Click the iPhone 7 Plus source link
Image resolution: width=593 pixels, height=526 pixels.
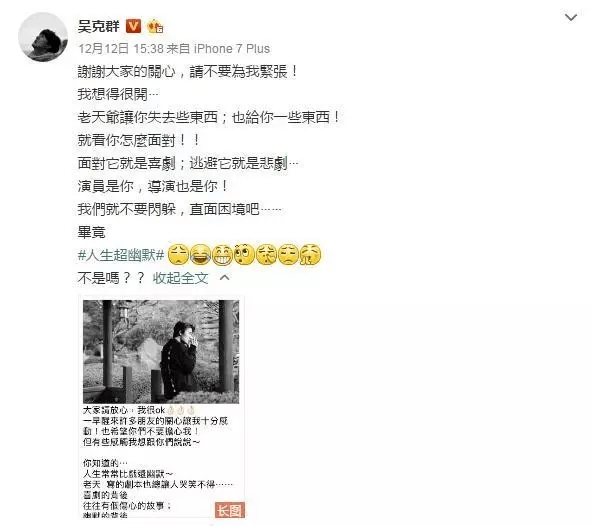(232, 48)
